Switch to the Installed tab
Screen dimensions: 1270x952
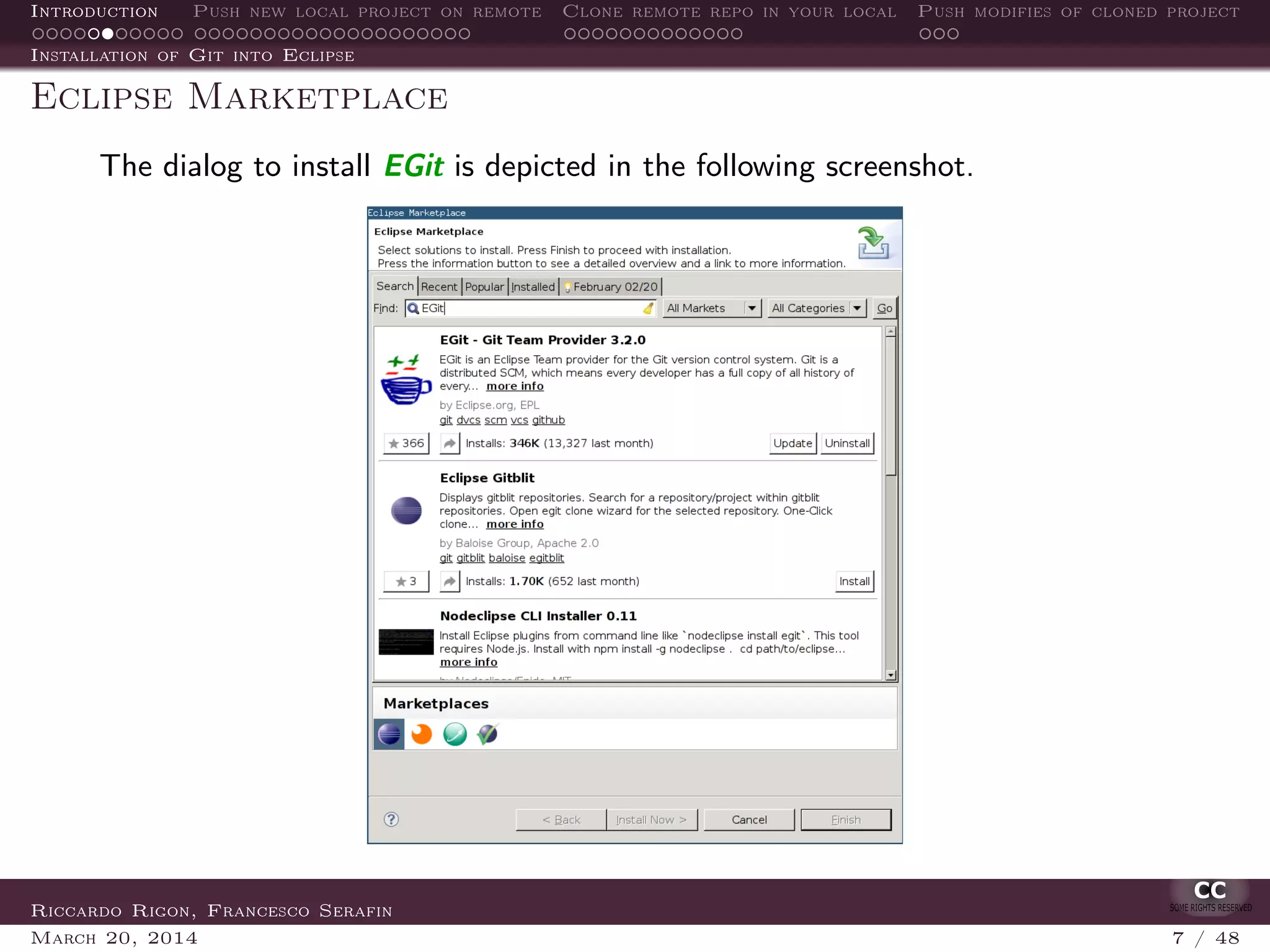pos(533,287)
